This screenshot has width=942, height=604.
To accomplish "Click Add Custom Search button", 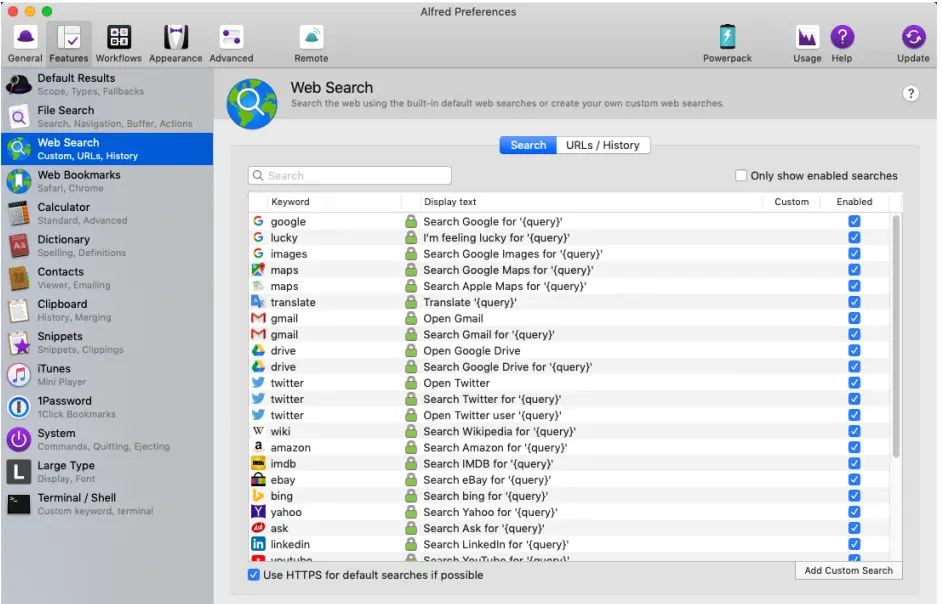I will (849, 570).
